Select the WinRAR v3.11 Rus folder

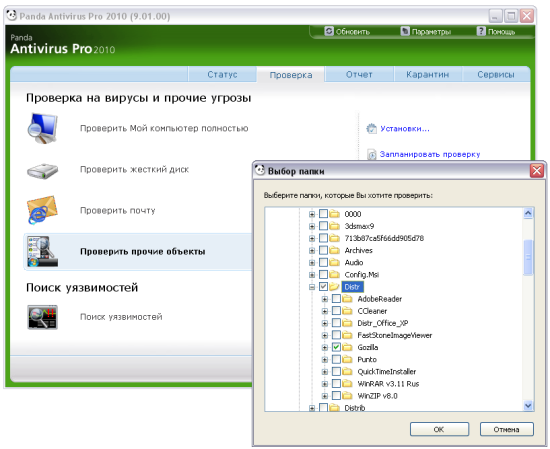tap(388, 384)
